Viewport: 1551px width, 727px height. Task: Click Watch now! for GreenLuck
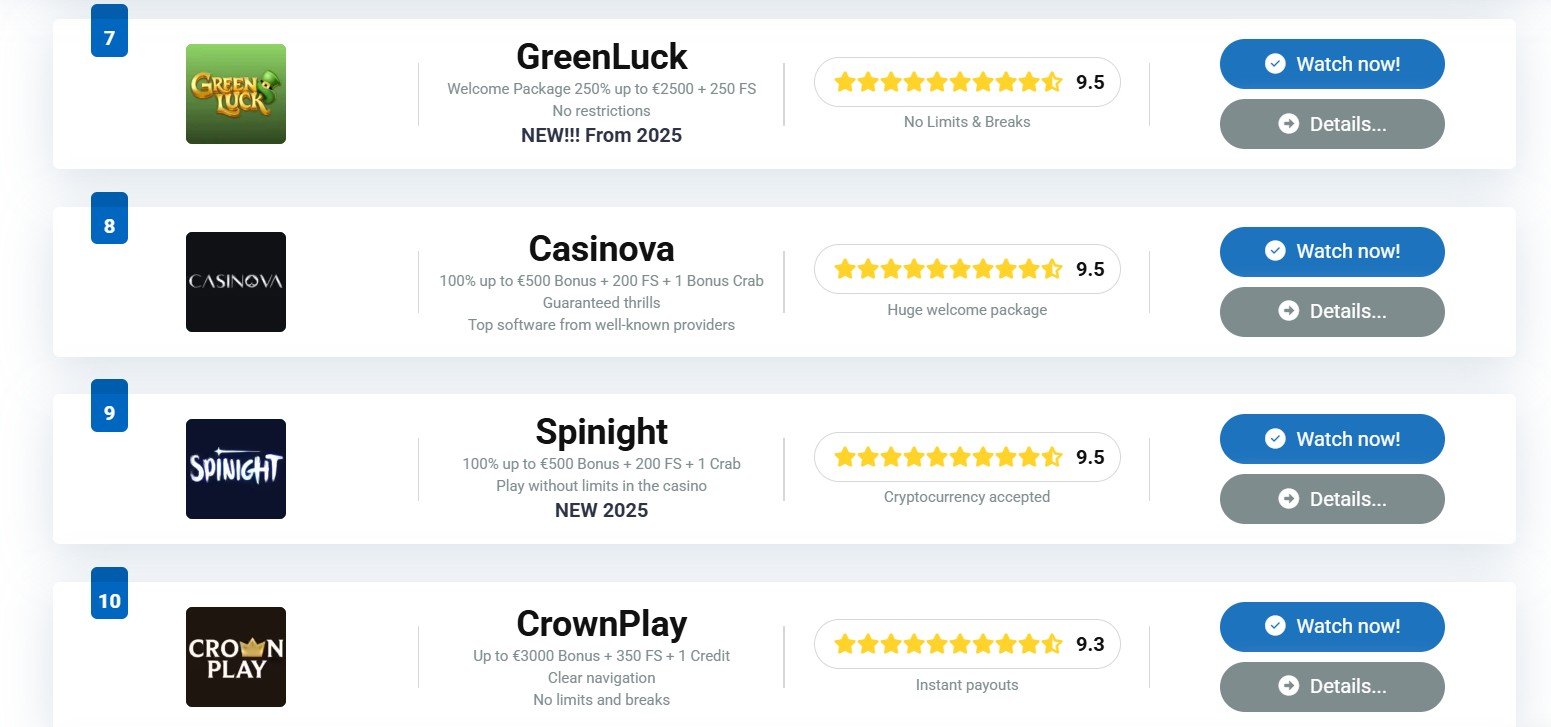pos(1332,64)
